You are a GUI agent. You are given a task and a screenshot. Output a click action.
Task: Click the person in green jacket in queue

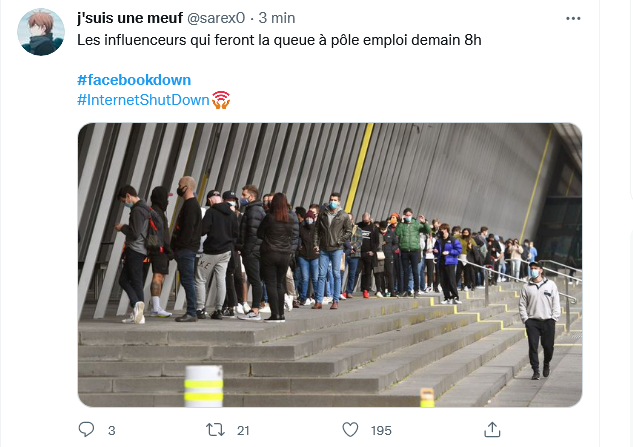click(x=410, y=250)
